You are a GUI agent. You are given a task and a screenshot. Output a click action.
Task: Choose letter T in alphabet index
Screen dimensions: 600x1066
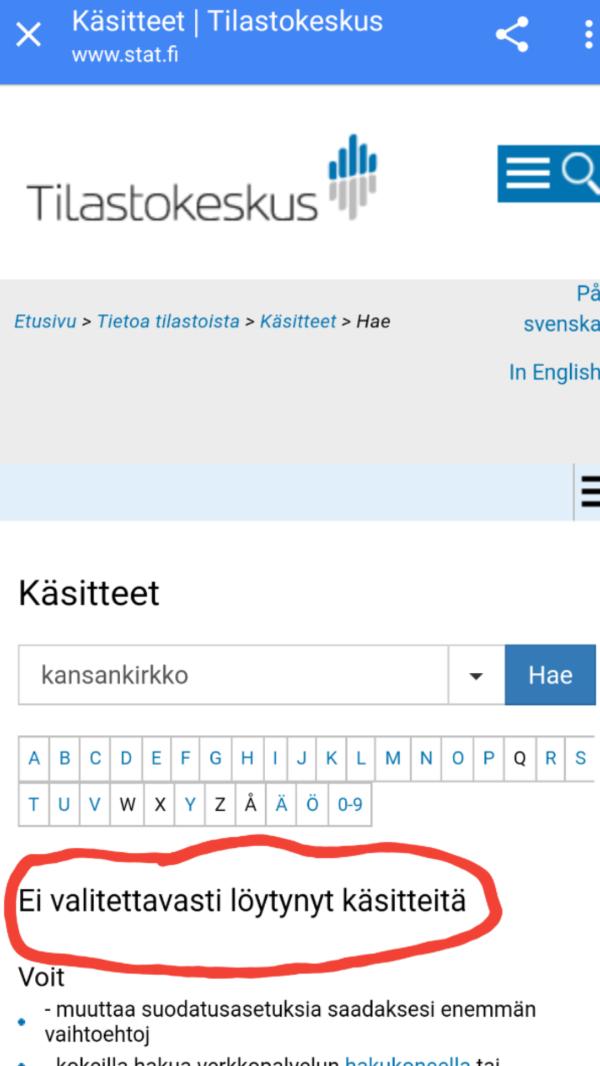coord(34,804)
